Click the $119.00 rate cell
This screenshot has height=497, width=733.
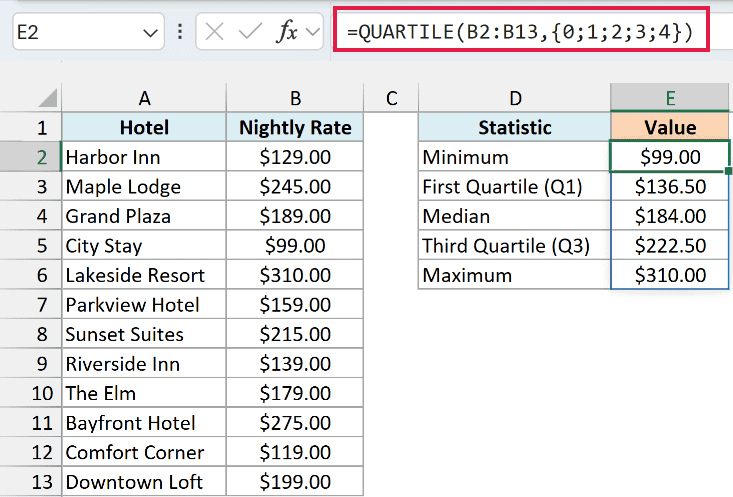point(295,452)
